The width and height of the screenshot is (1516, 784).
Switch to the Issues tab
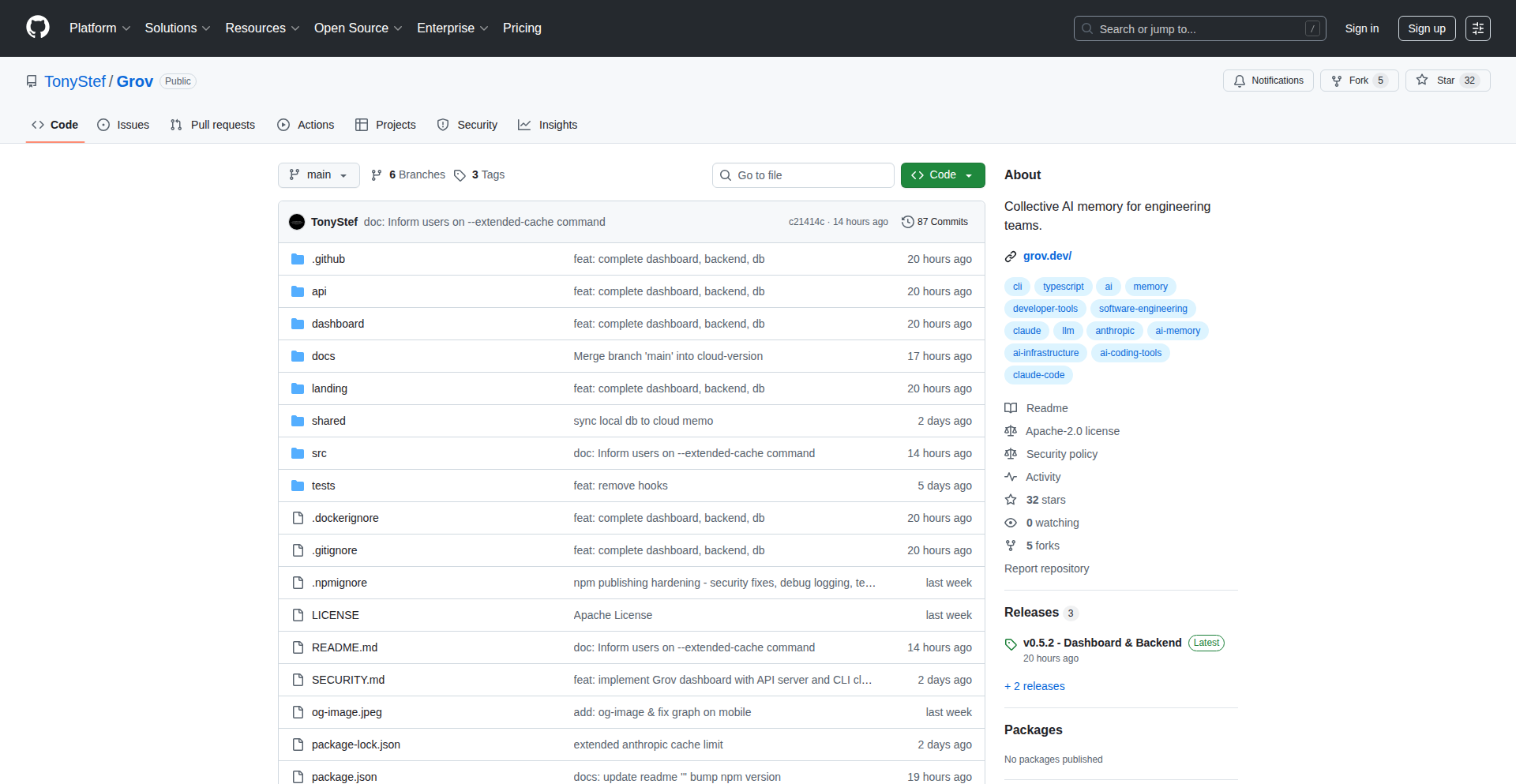pos(123,125)
